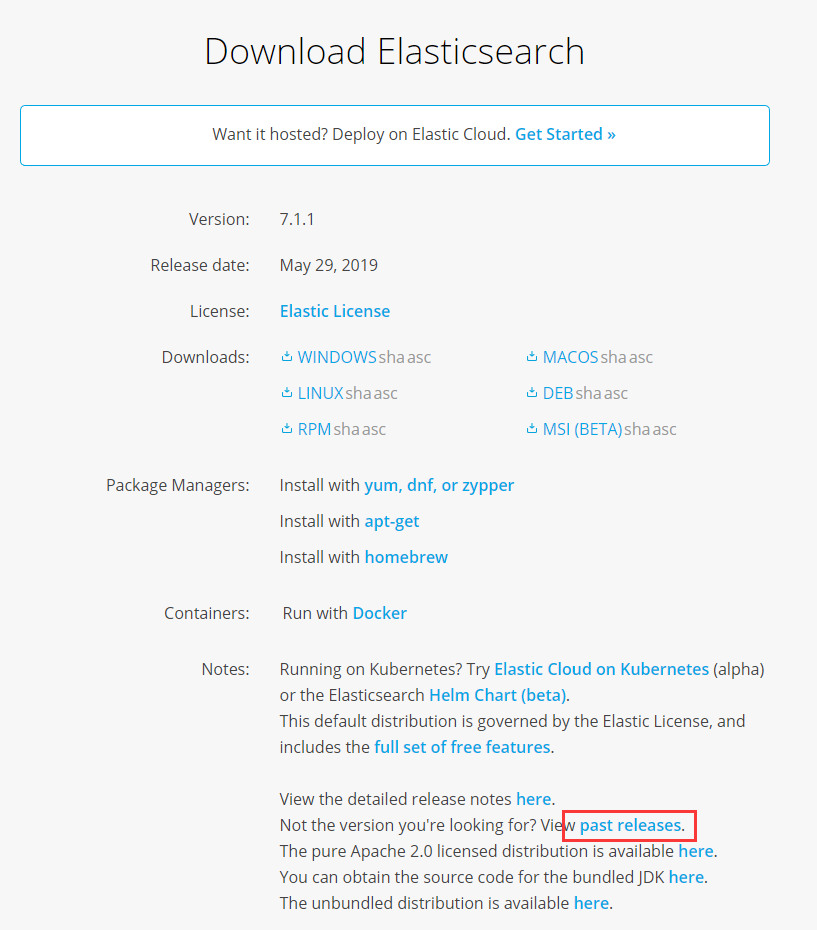
Task: Click the download icon beside DEB
Action: [x=532, y=393]
